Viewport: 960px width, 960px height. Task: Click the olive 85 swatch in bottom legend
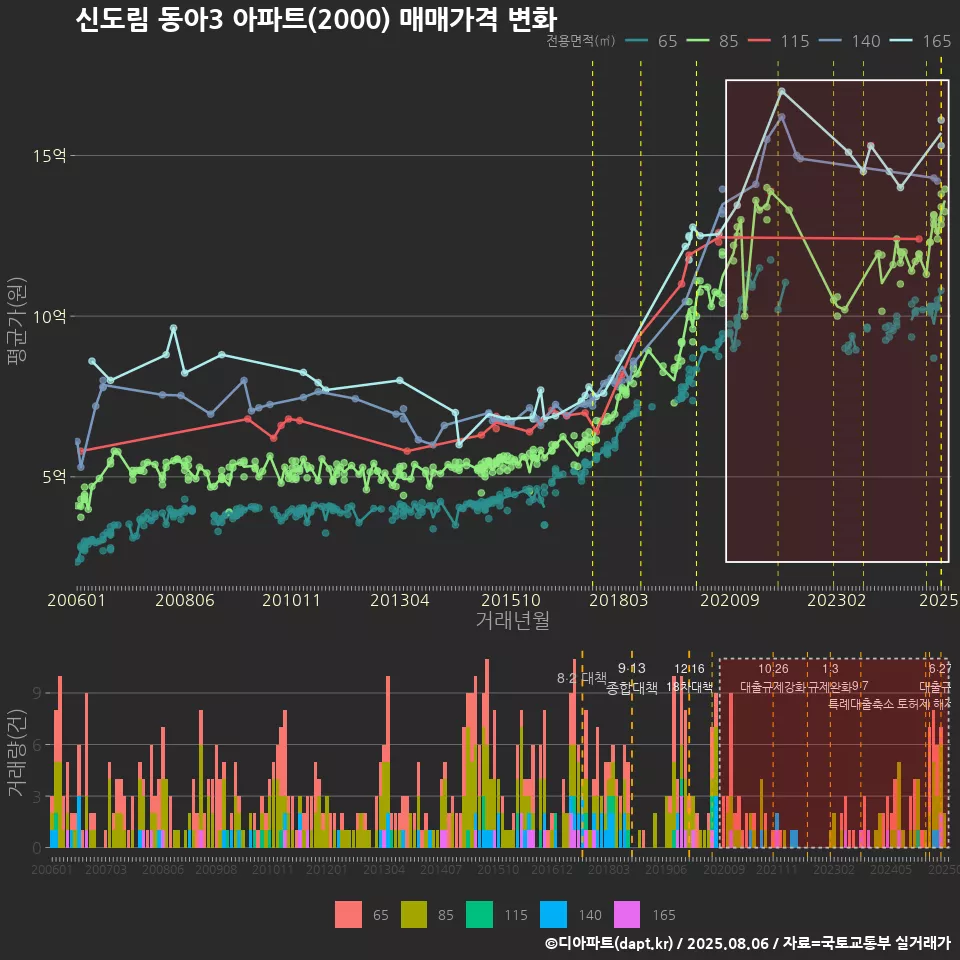(x=414, y=915)
